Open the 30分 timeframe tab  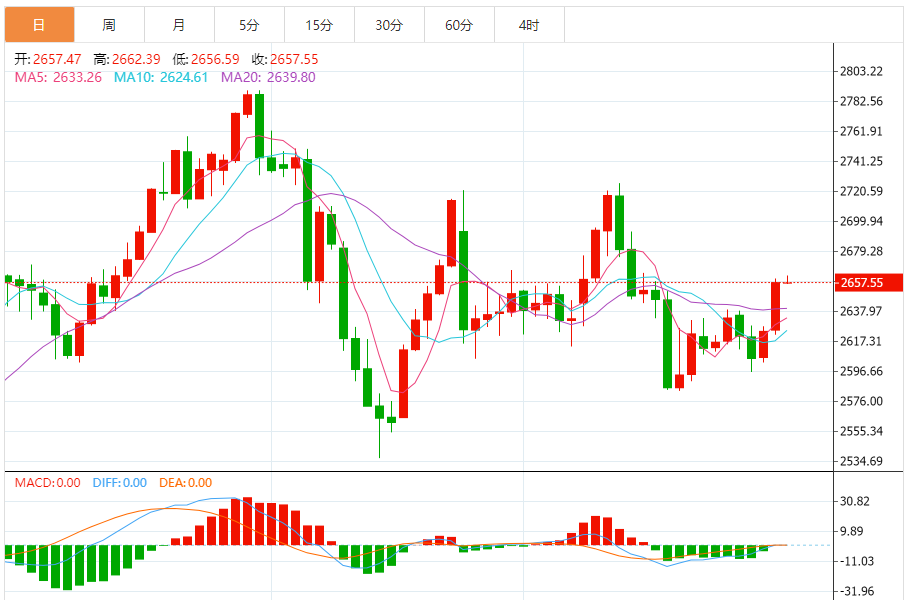click(389, 25)
